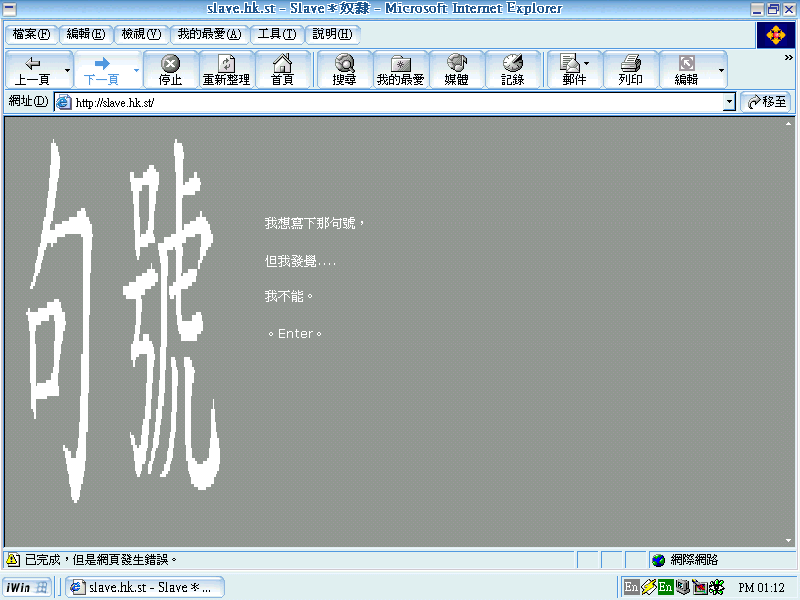Image resolution: width=800 pixels, height=600 pixels.
Task: Click the green flower-shaped tray icon
Action: click(717, 587)
